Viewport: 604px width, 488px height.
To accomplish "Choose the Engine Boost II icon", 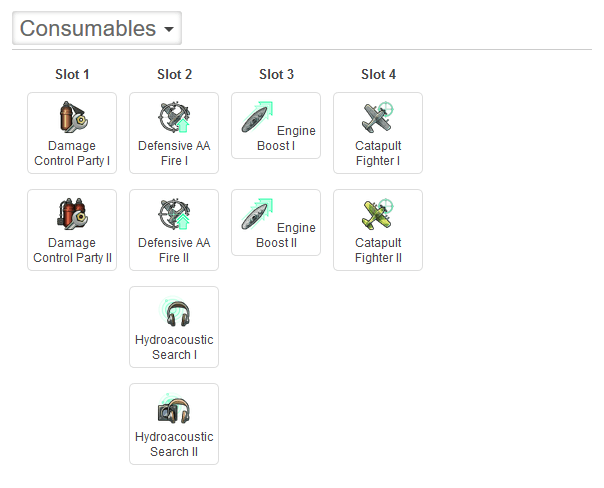I will pyautogui.click(x=257, y=215).
